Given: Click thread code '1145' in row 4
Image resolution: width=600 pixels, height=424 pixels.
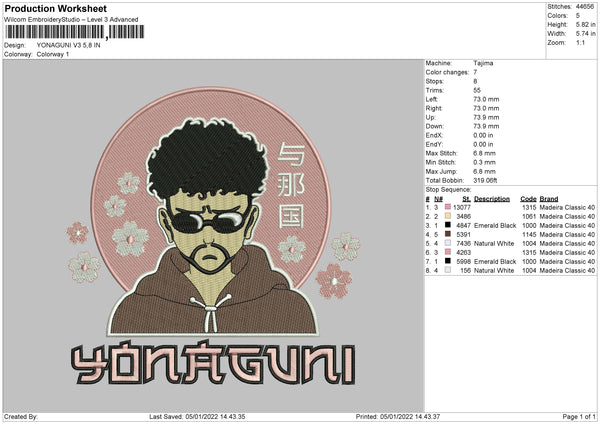Looking at the screenshot, I should click(529, 235).
